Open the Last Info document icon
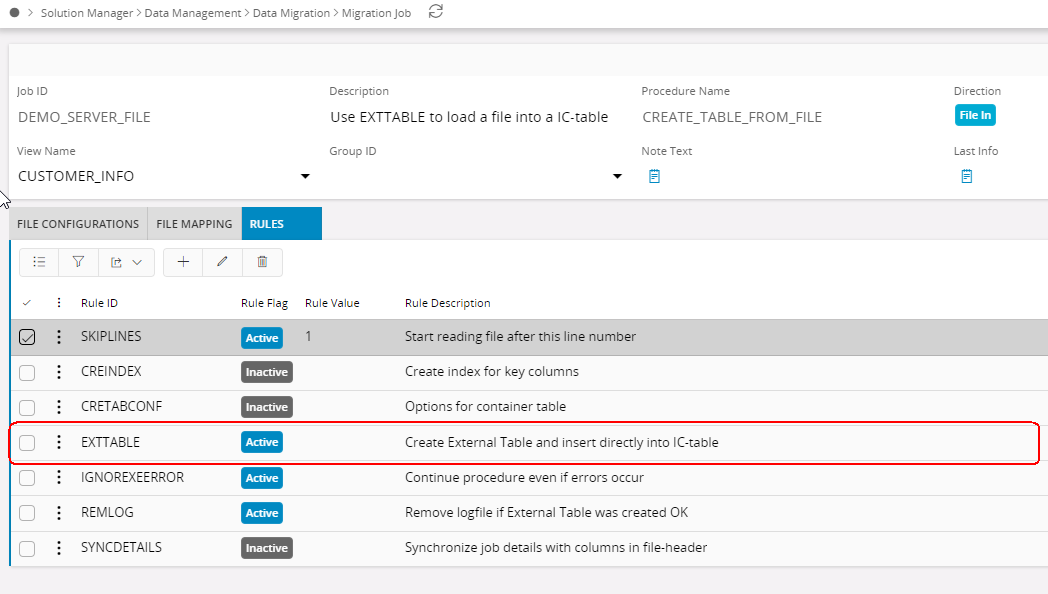The width and height of the screenshot is (1048, 594). point(966,176)
